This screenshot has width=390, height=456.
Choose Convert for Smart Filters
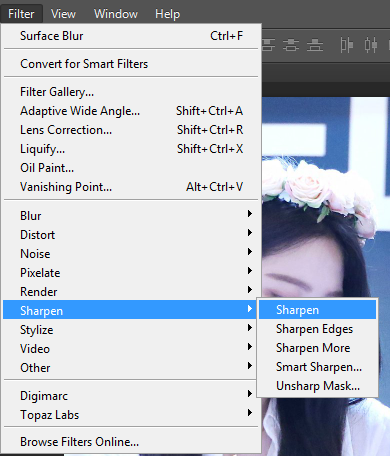[x=131, y=64]
